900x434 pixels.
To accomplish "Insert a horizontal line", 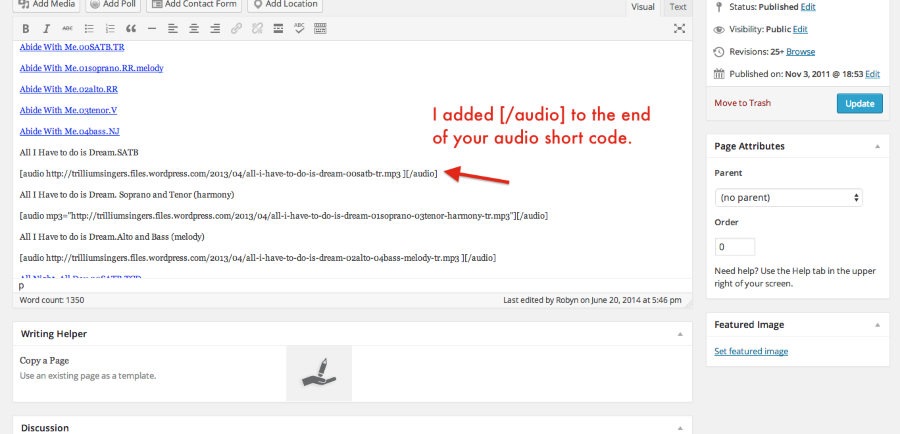I will pyautogui.click(x=152, y=29).
